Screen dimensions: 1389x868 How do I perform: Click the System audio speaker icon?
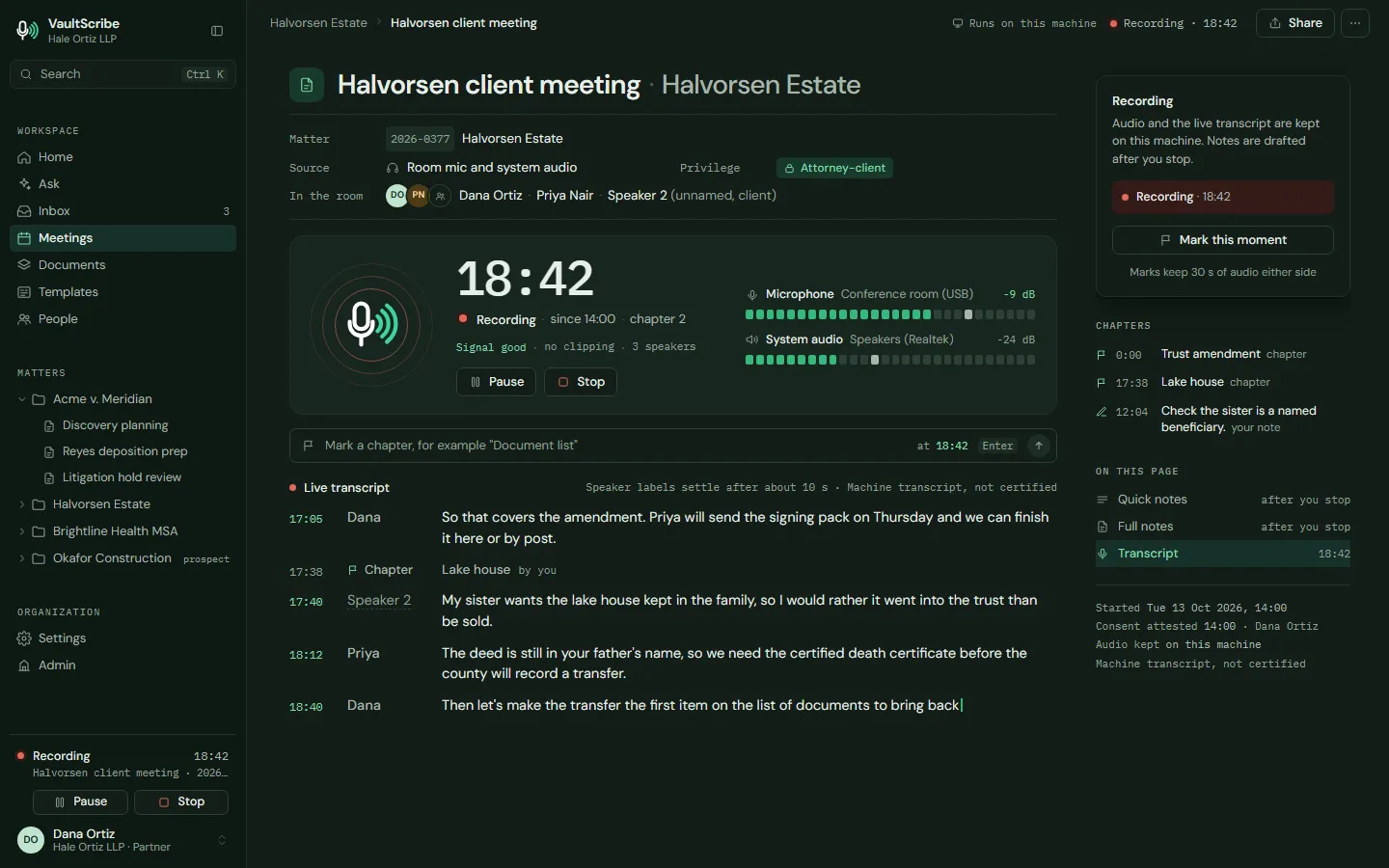pos(752,339)
